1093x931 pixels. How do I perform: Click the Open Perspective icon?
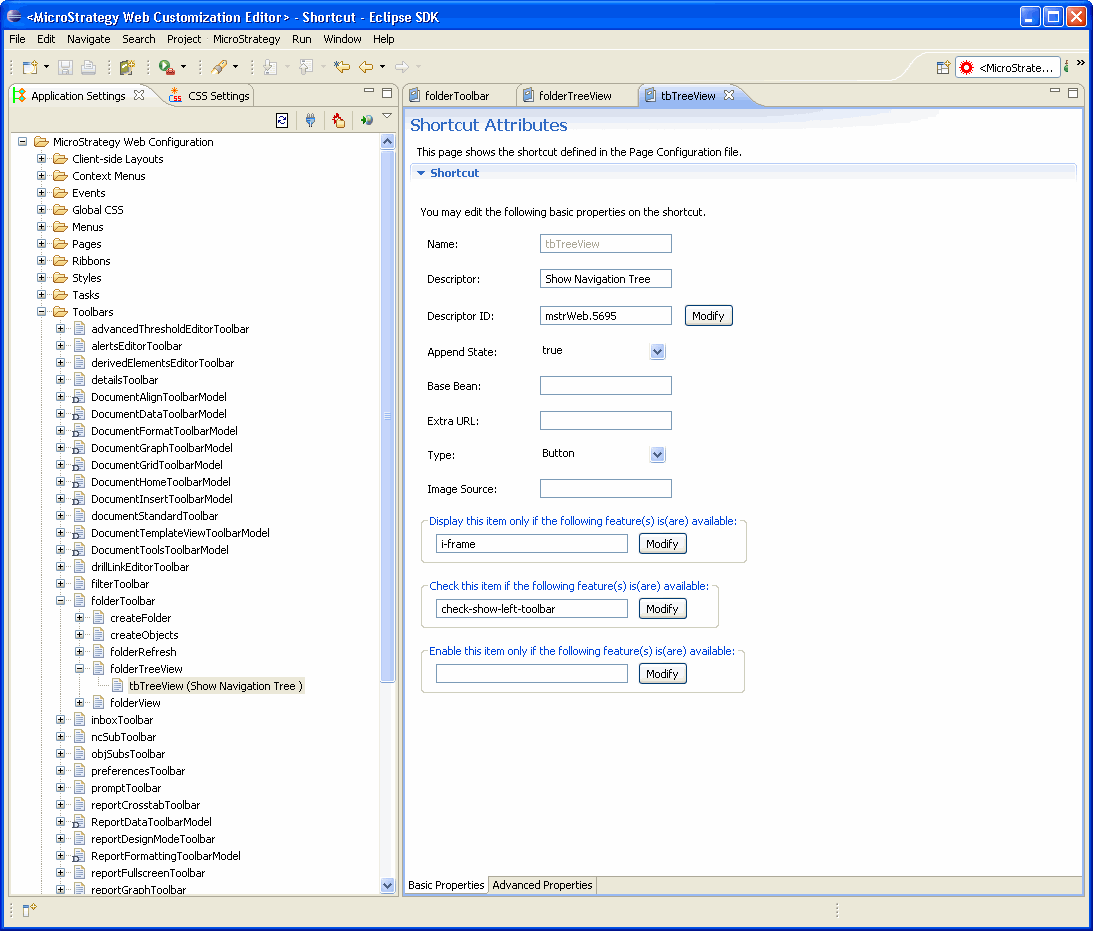click(x=942, y=68)
